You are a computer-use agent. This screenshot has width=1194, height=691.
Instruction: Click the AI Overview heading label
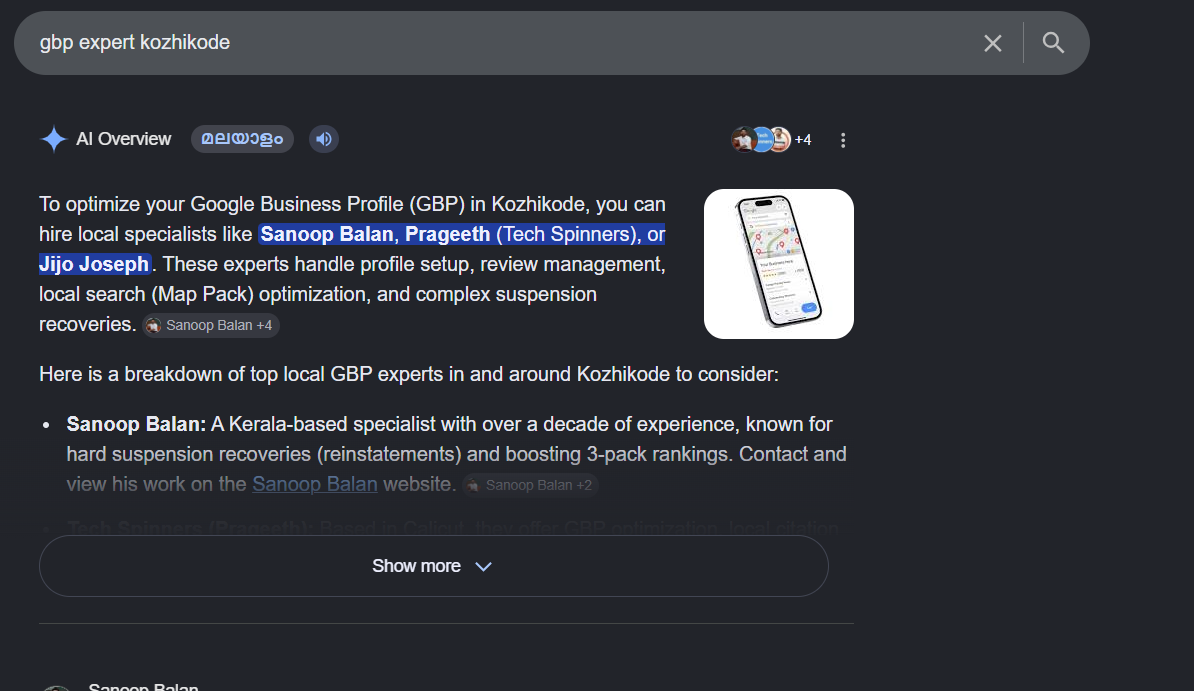(x=123, y=139)
